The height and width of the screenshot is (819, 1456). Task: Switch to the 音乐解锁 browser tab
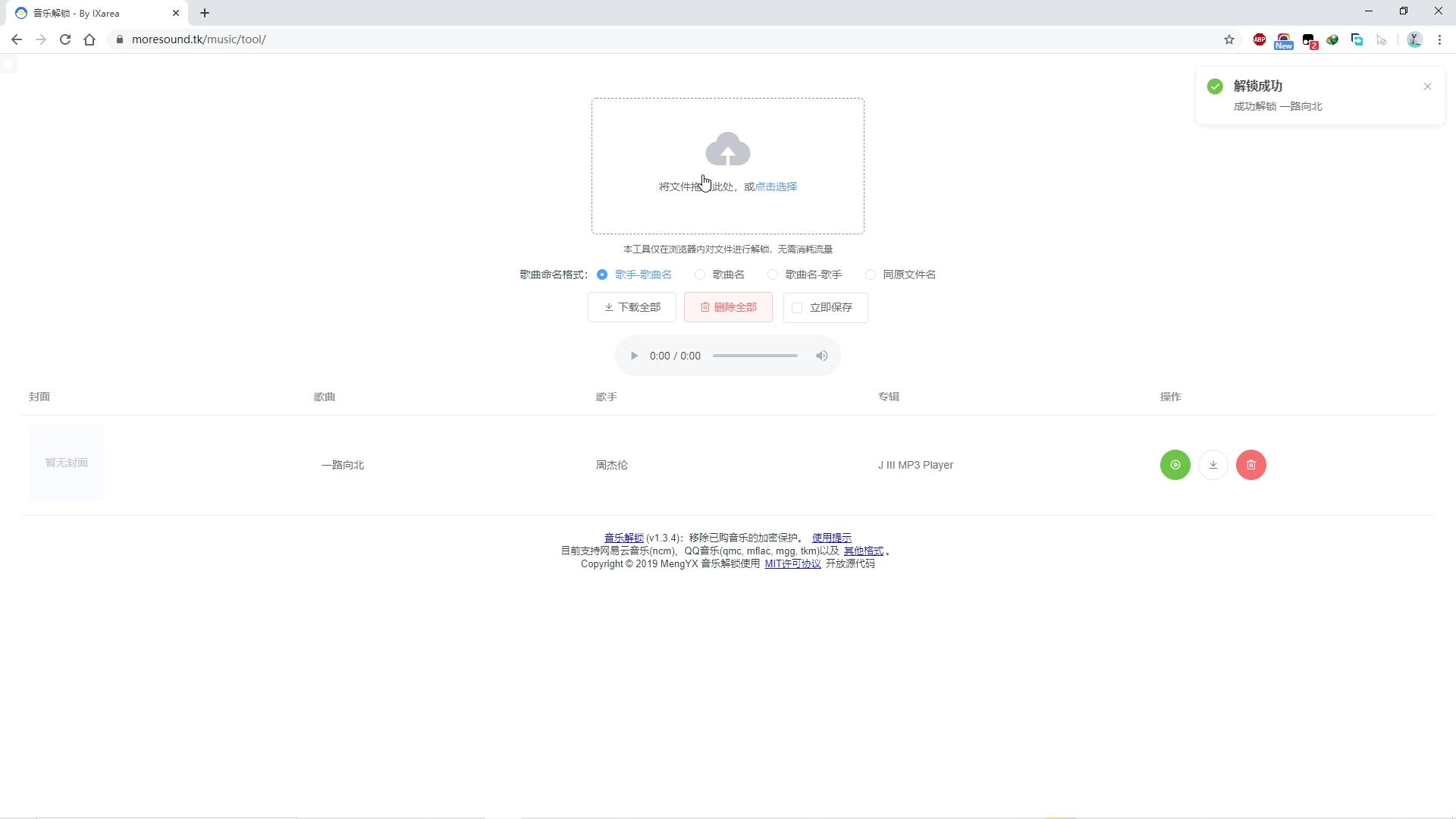click(x=91, y=13)
